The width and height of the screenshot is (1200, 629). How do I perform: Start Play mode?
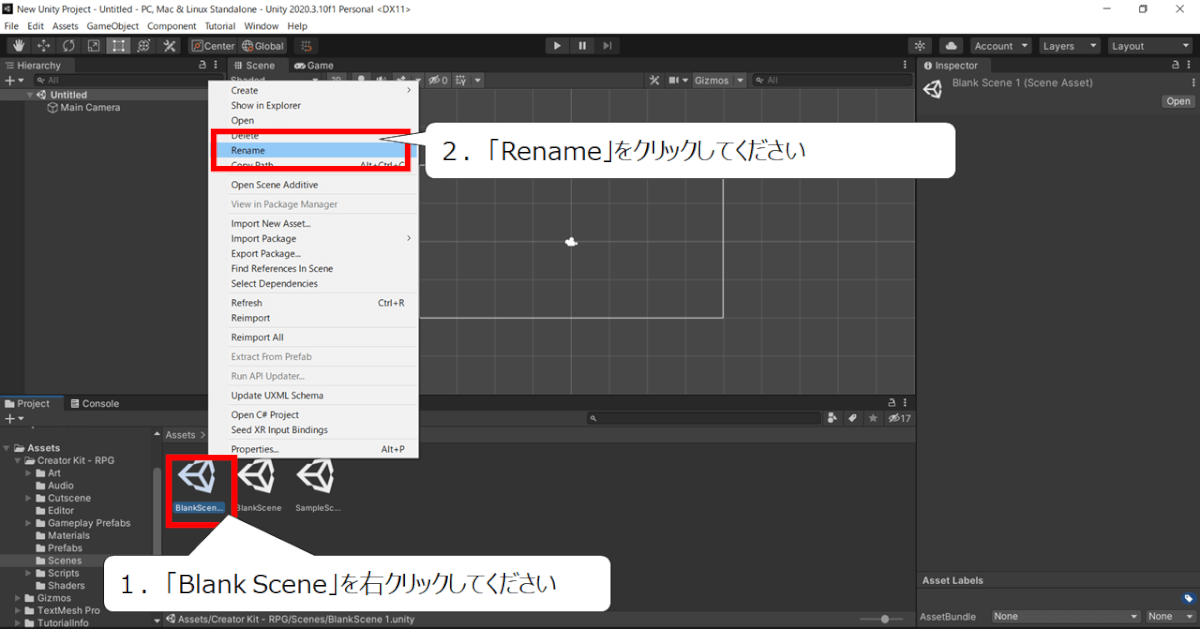pos(557,46)
